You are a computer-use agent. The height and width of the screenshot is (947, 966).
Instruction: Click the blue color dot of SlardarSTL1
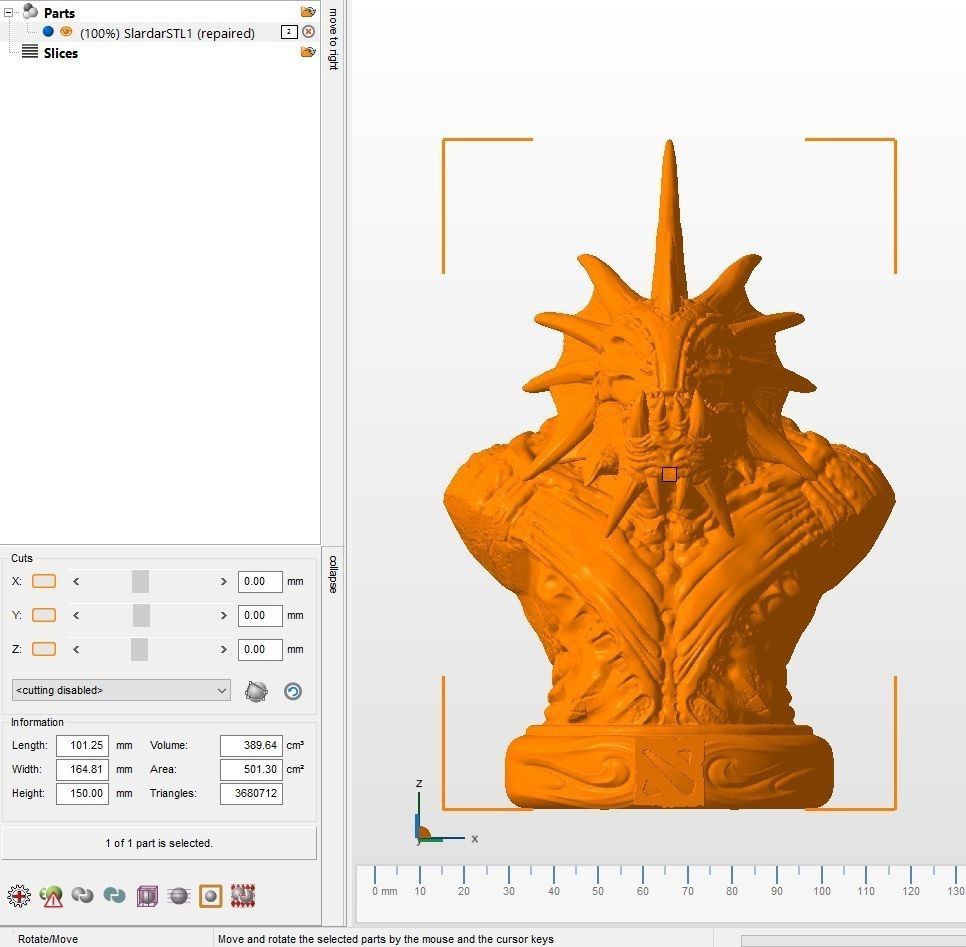(48, 31)
